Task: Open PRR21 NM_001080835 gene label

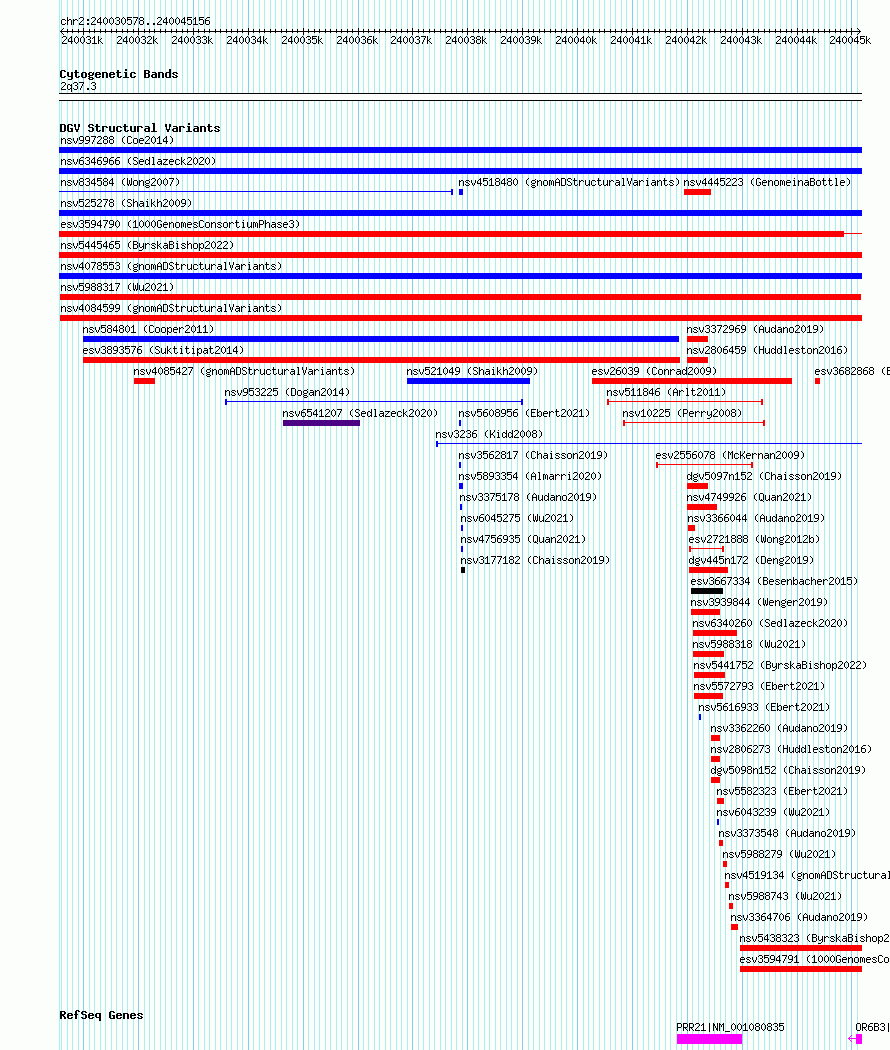Action: pos(730,1027)
